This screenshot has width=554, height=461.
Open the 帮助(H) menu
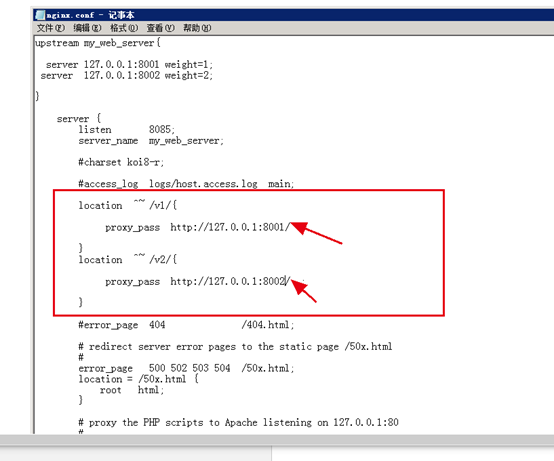coord(197,28)
